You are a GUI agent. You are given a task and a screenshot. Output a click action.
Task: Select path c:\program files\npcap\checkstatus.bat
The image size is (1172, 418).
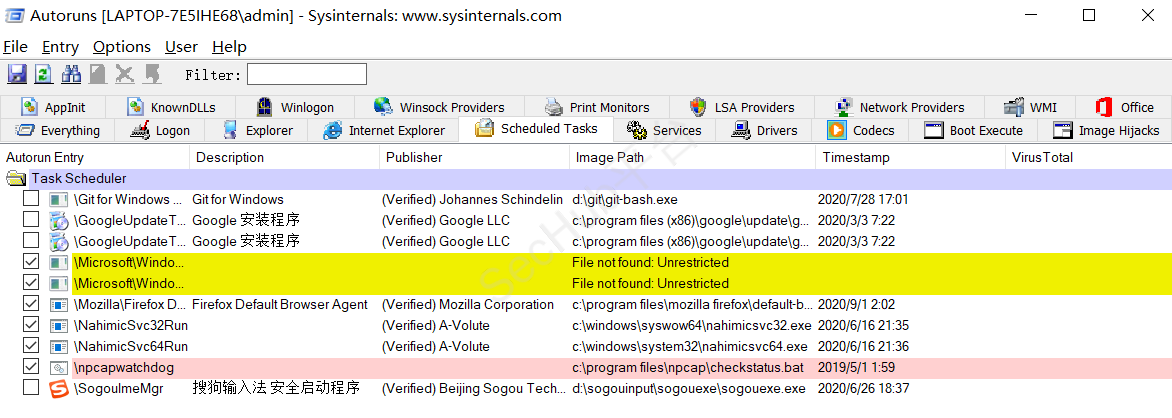pyautogui.click(x=688, y=367)
